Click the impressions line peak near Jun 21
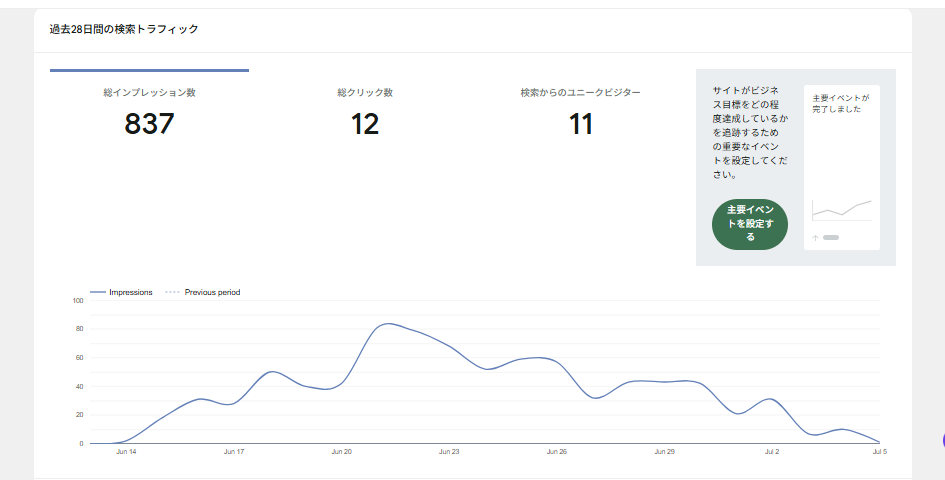This screenshot has width=945, height=480. (389, 323)
